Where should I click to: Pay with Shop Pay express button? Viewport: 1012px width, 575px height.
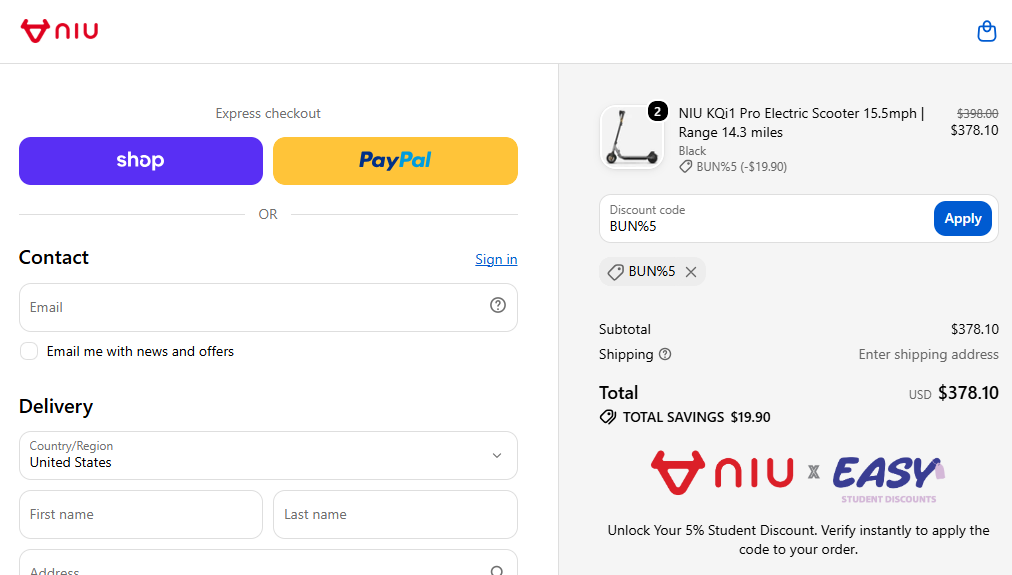coord(141,161)
